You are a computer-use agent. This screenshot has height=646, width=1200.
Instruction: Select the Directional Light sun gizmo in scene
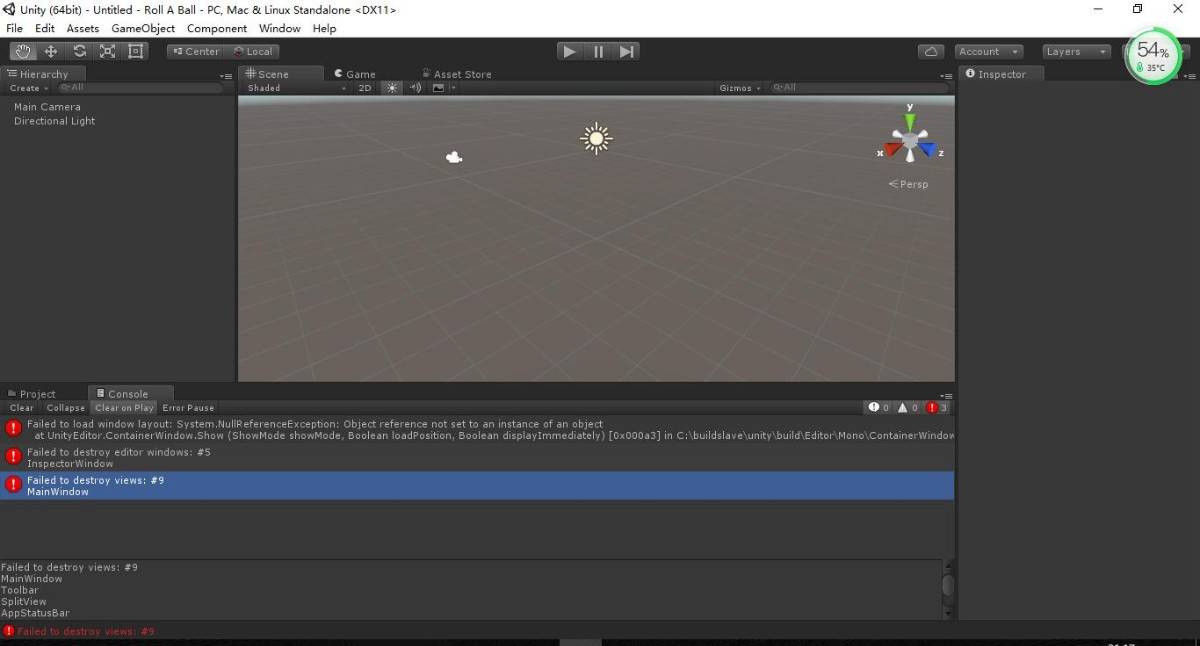[x=596, y=138]
